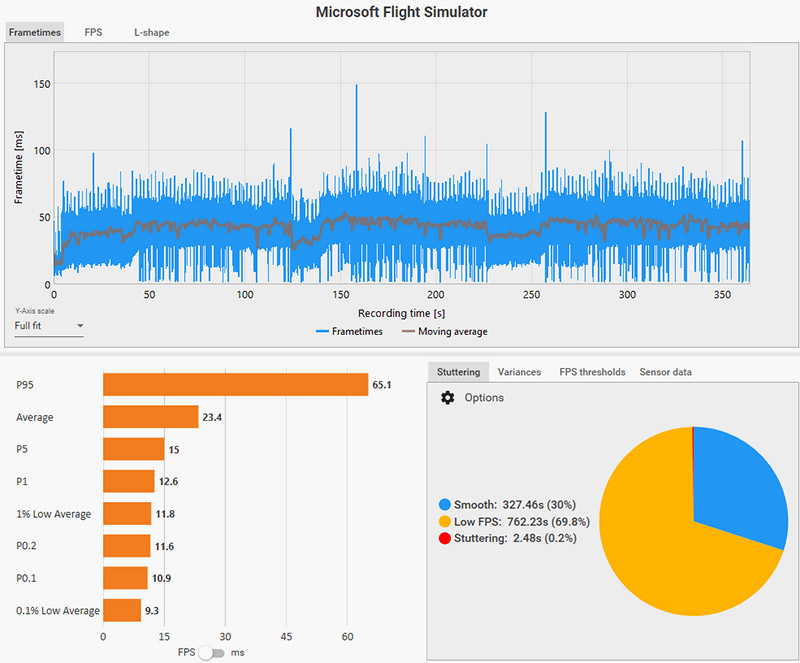This screenshot has width=800, height=663.
Task: Switch to the FPS tab
Action: (93, 32)
